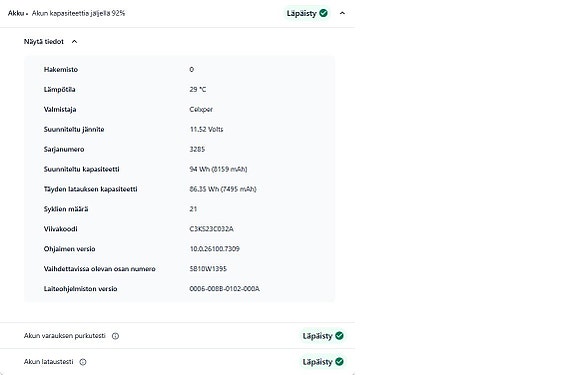Select the value 11.52 Volts
The width and height of the screenshot is (575, 375).
click(x=206, y=129)
